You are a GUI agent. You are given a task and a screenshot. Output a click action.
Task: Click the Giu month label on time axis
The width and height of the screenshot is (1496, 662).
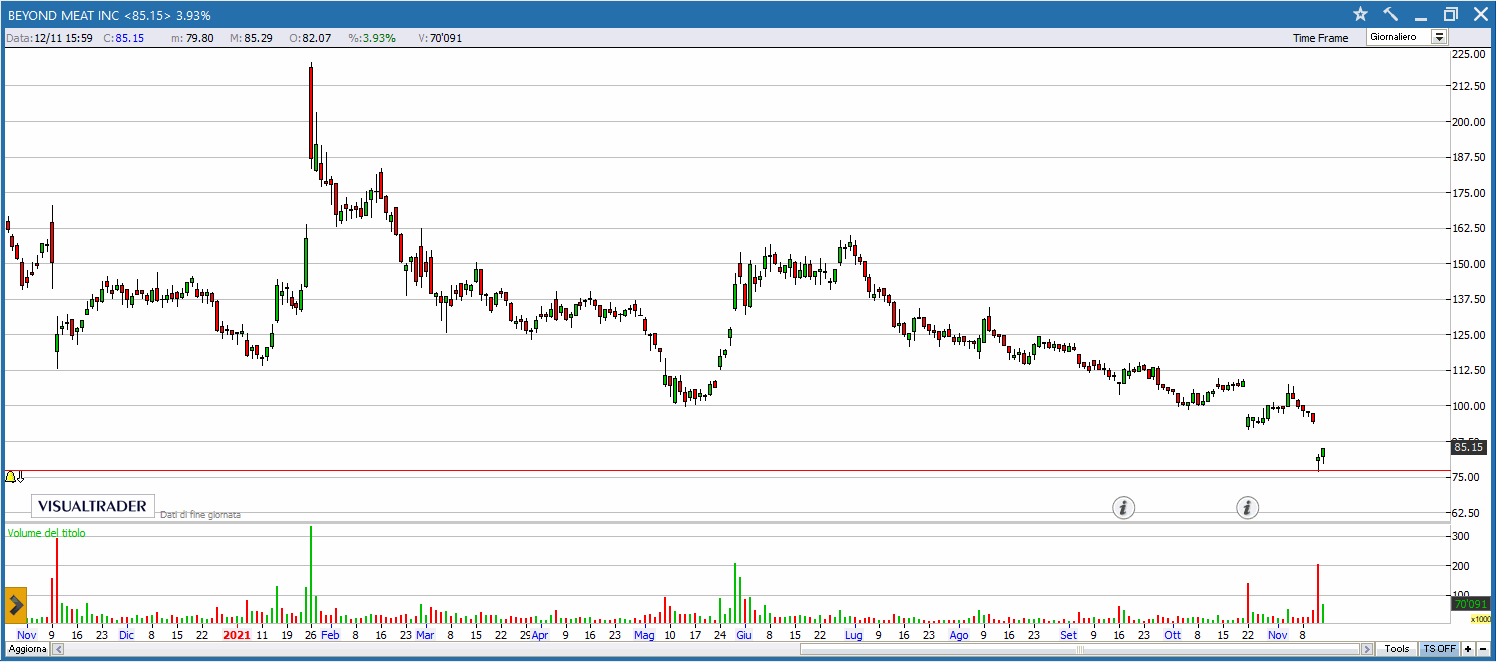743,634
